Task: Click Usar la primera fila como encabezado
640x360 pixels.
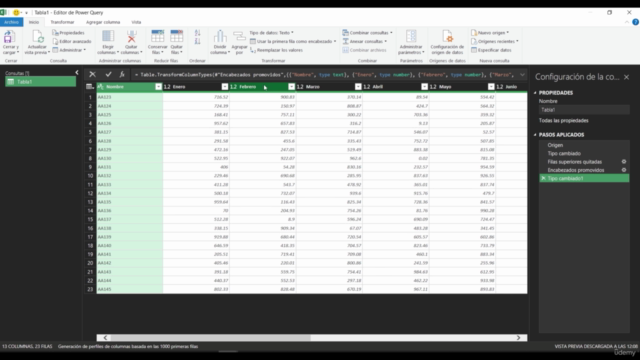Action: (x=293, y=41)
